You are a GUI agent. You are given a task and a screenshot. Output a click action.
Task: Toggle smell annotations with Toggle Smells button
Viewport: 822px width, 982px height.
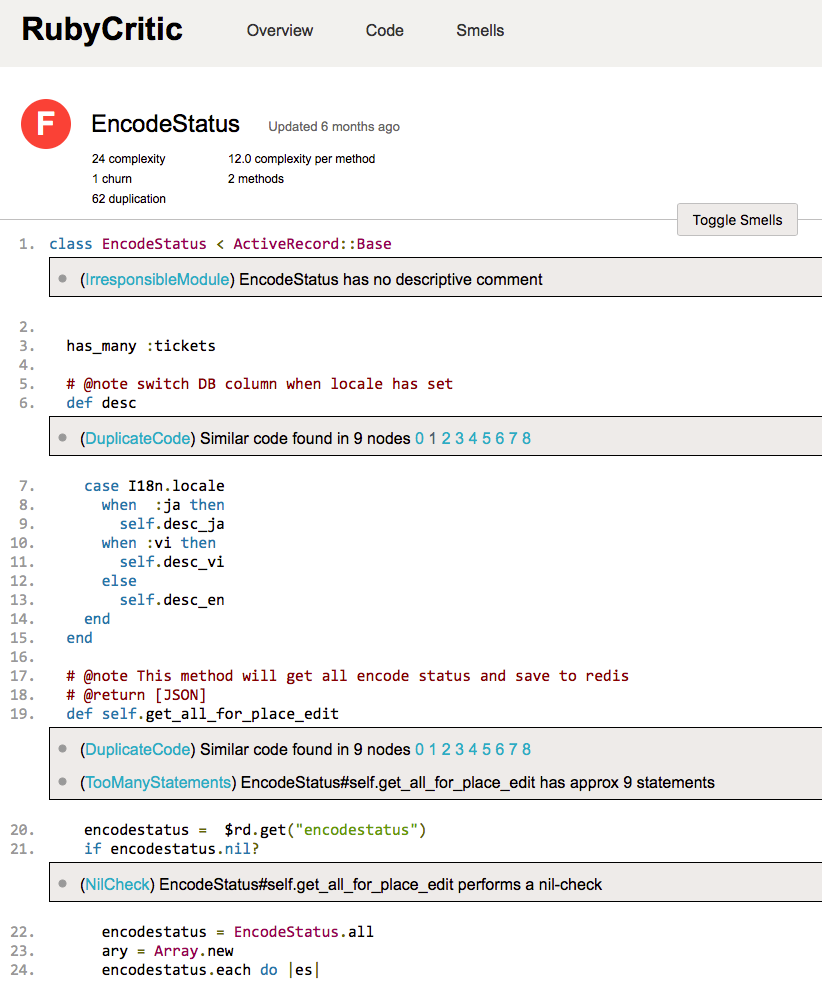737,219
